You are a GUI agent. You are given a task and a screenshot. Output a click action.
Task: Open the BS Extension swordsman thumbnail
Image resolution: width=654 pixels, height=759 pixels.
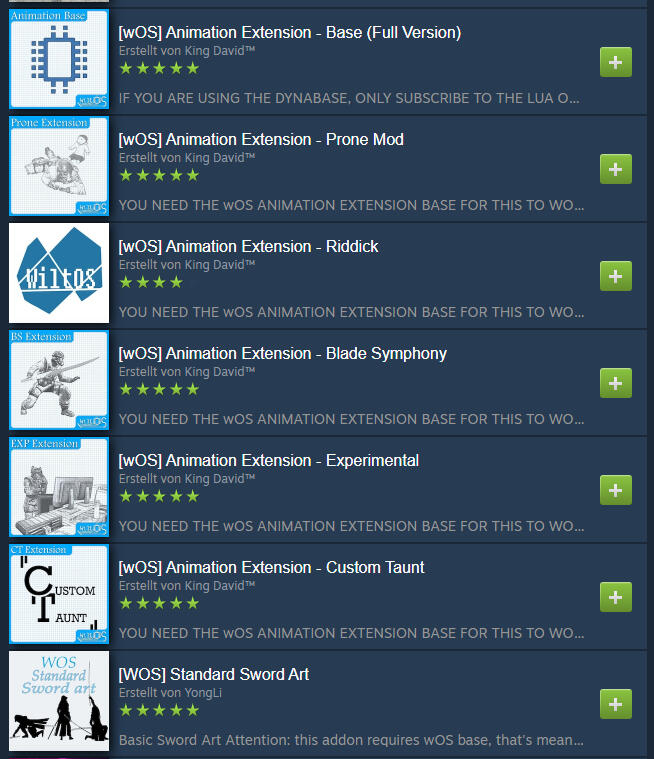[59, 380]
